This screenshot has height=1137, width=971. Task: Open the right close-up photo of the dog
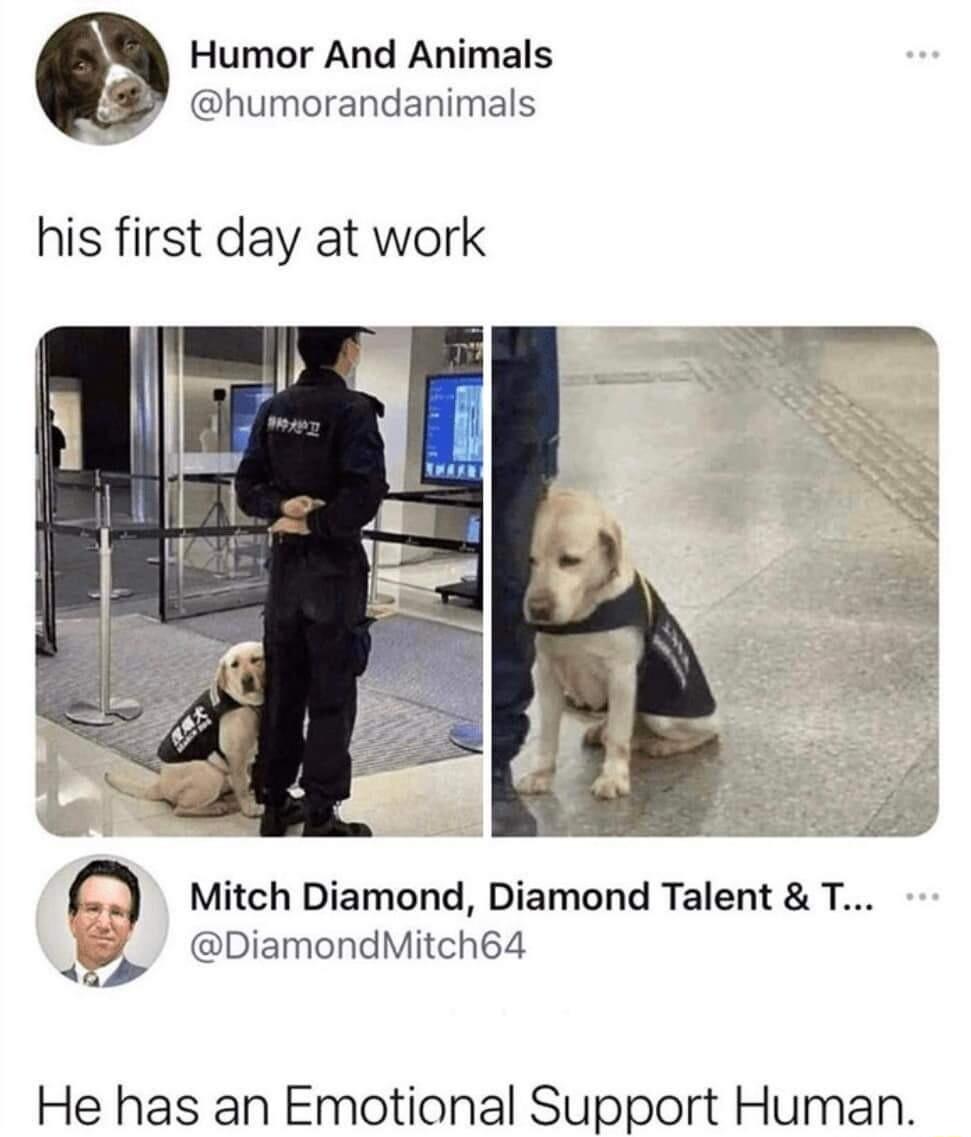pos(715,581)
